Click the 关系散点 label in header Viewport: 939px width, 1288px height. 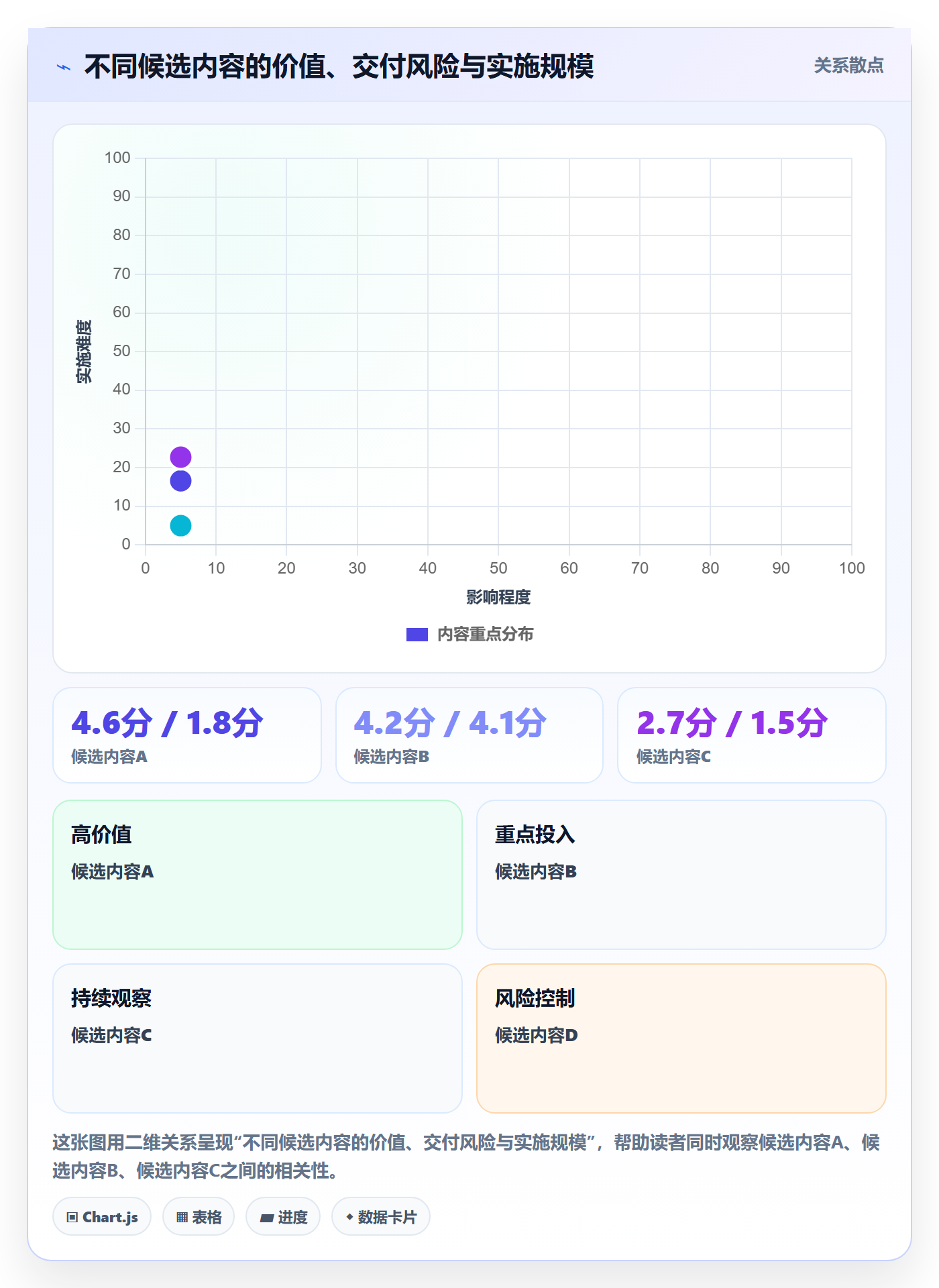[x=848, y=66]
